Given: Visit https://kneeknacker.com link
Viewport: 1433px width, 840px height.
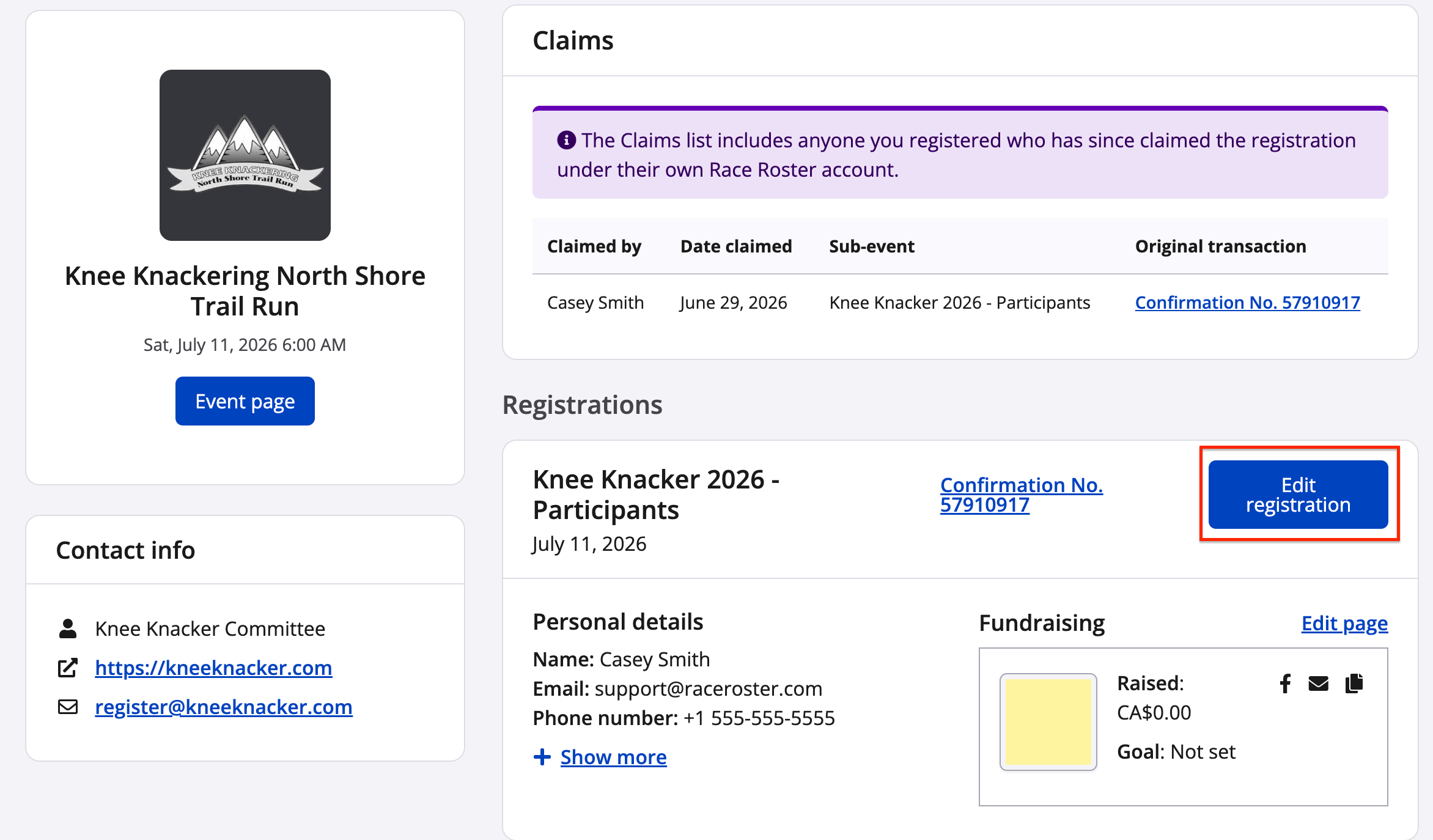Looking at the screenshot, I should click(213, 668).
